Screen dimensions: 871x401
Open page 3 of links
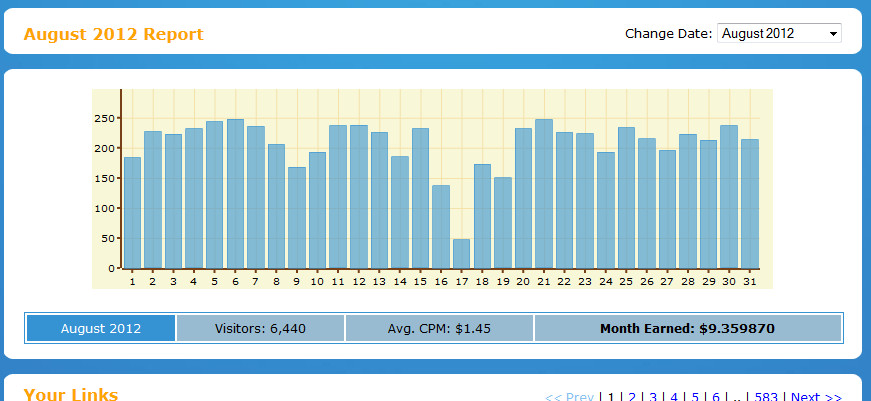[x=653, y=397]
